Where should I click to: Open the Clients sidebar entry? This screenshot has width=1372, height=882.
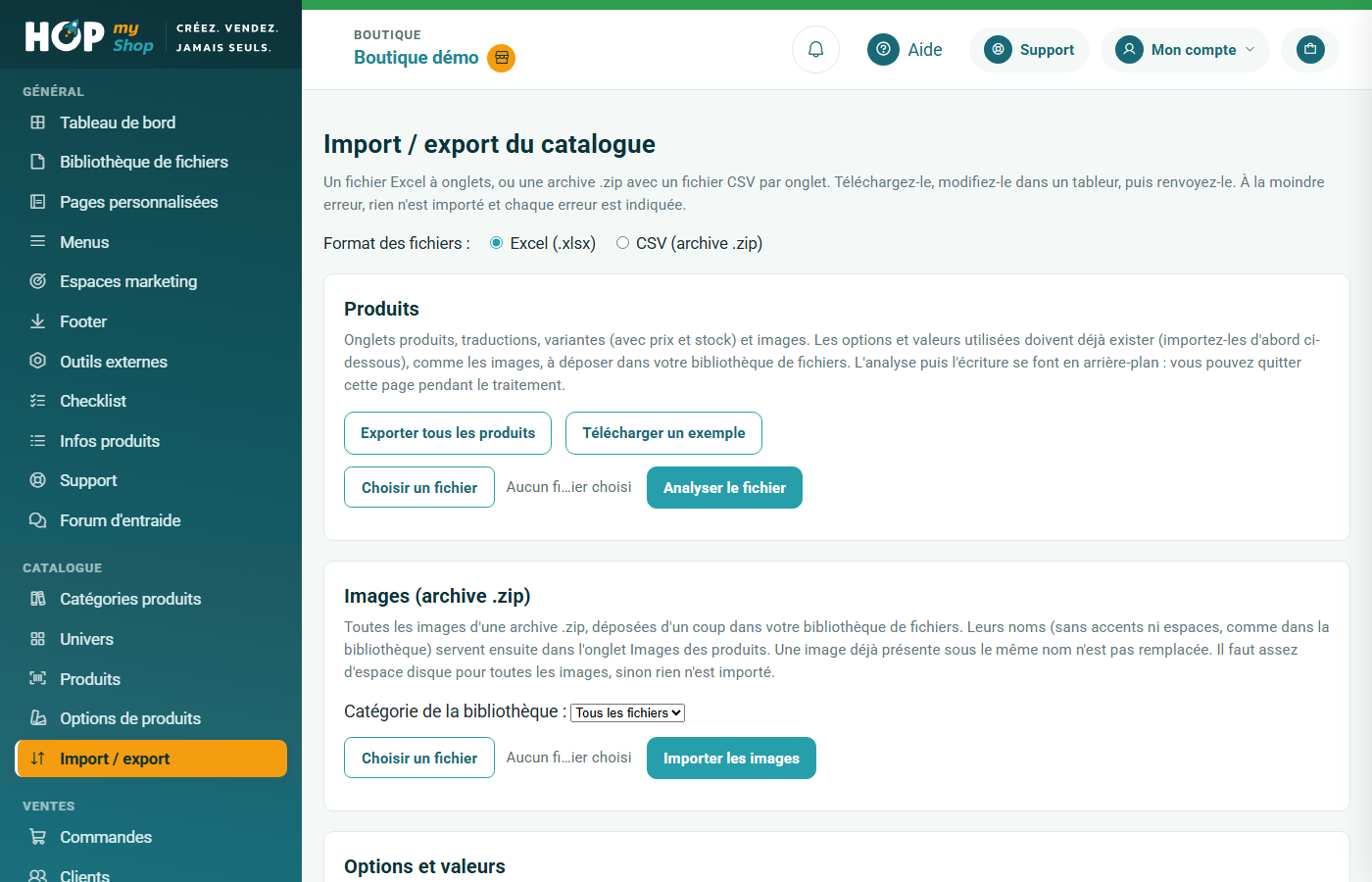[151, 874]
